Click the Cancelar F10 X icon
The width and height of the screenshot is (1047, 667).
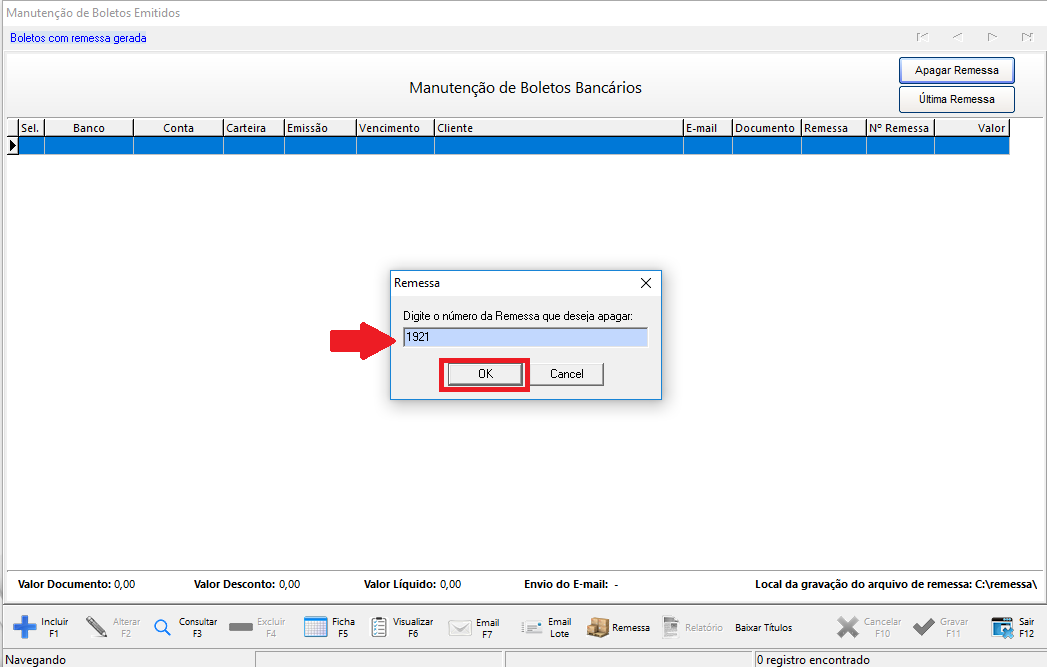(x=848, y=627)
